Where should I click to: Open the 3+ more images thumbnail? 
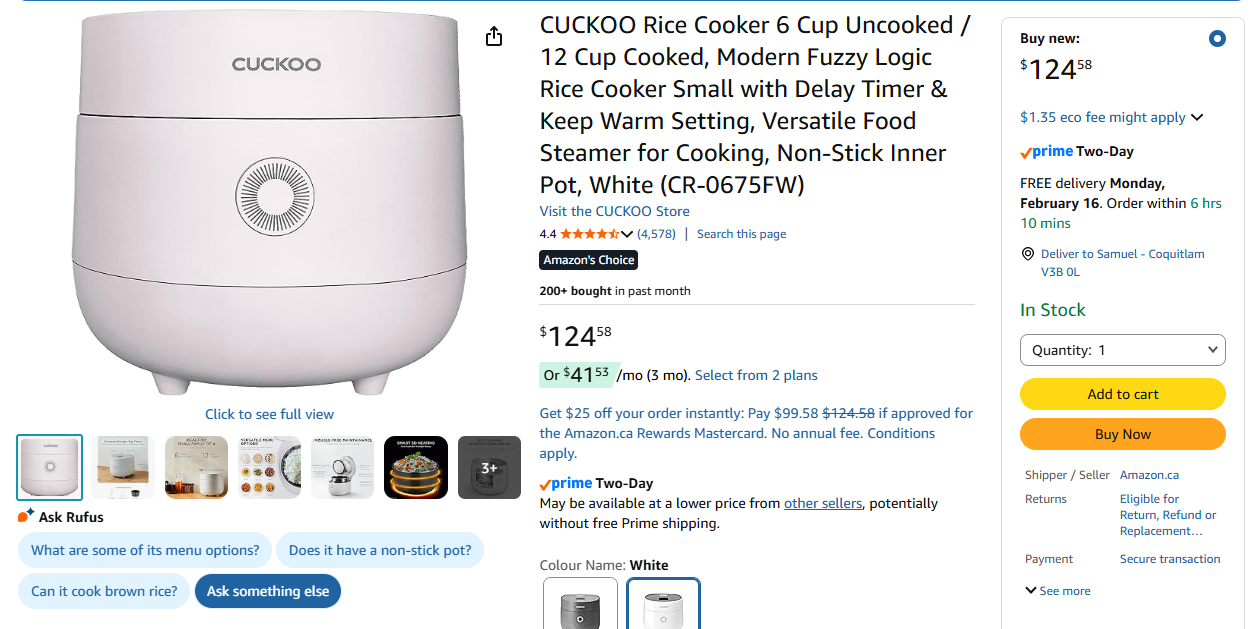pos(489,467)
